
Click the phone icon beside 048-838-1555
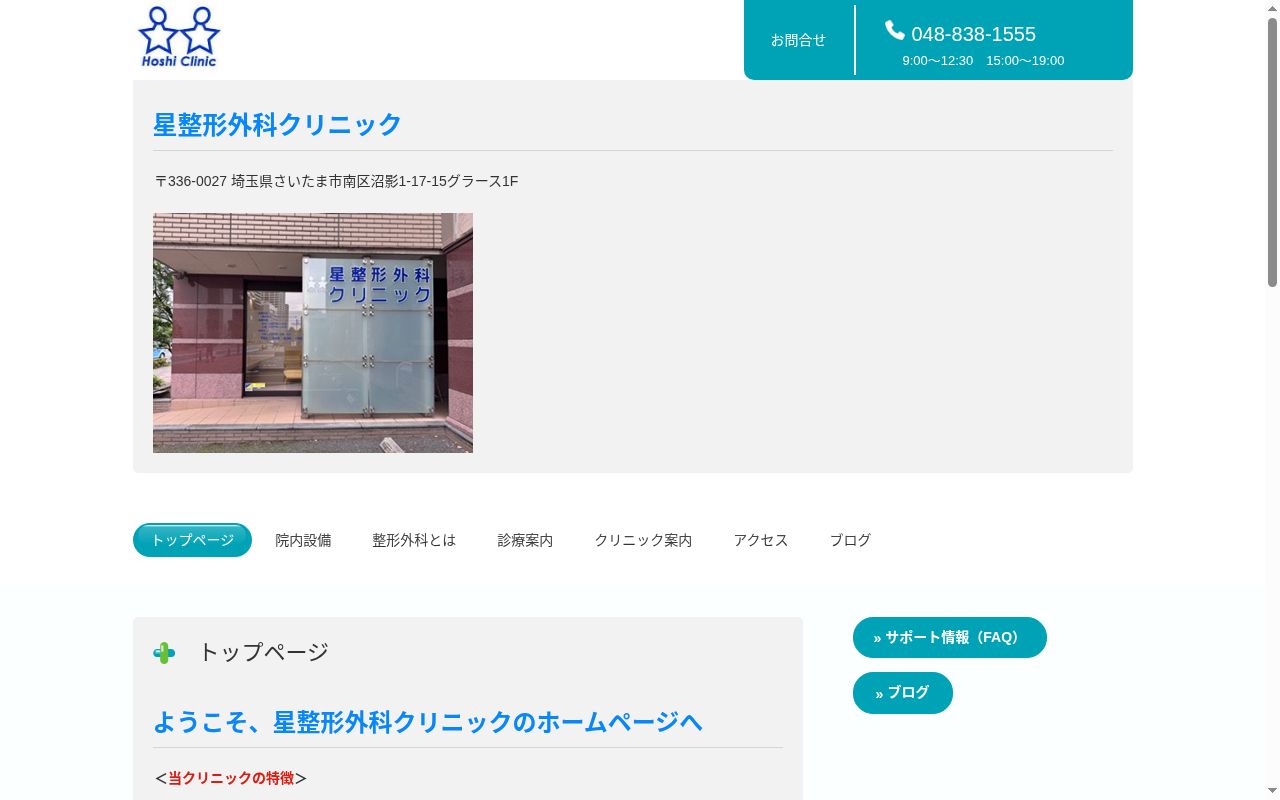[x=895, y=31]
